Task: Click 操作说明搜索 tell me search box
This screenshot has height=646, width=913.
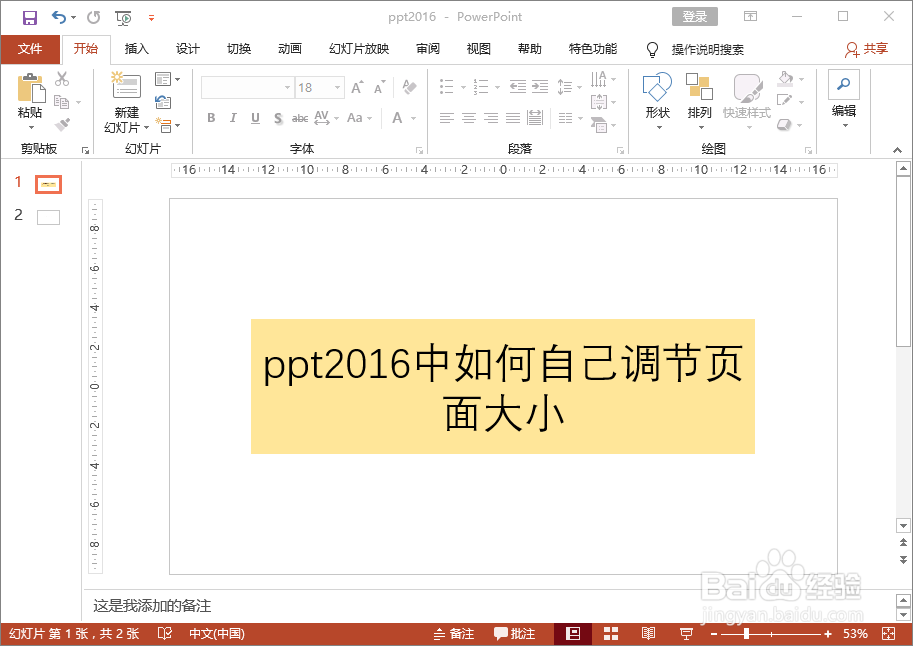Action: [x=707, y=50]
